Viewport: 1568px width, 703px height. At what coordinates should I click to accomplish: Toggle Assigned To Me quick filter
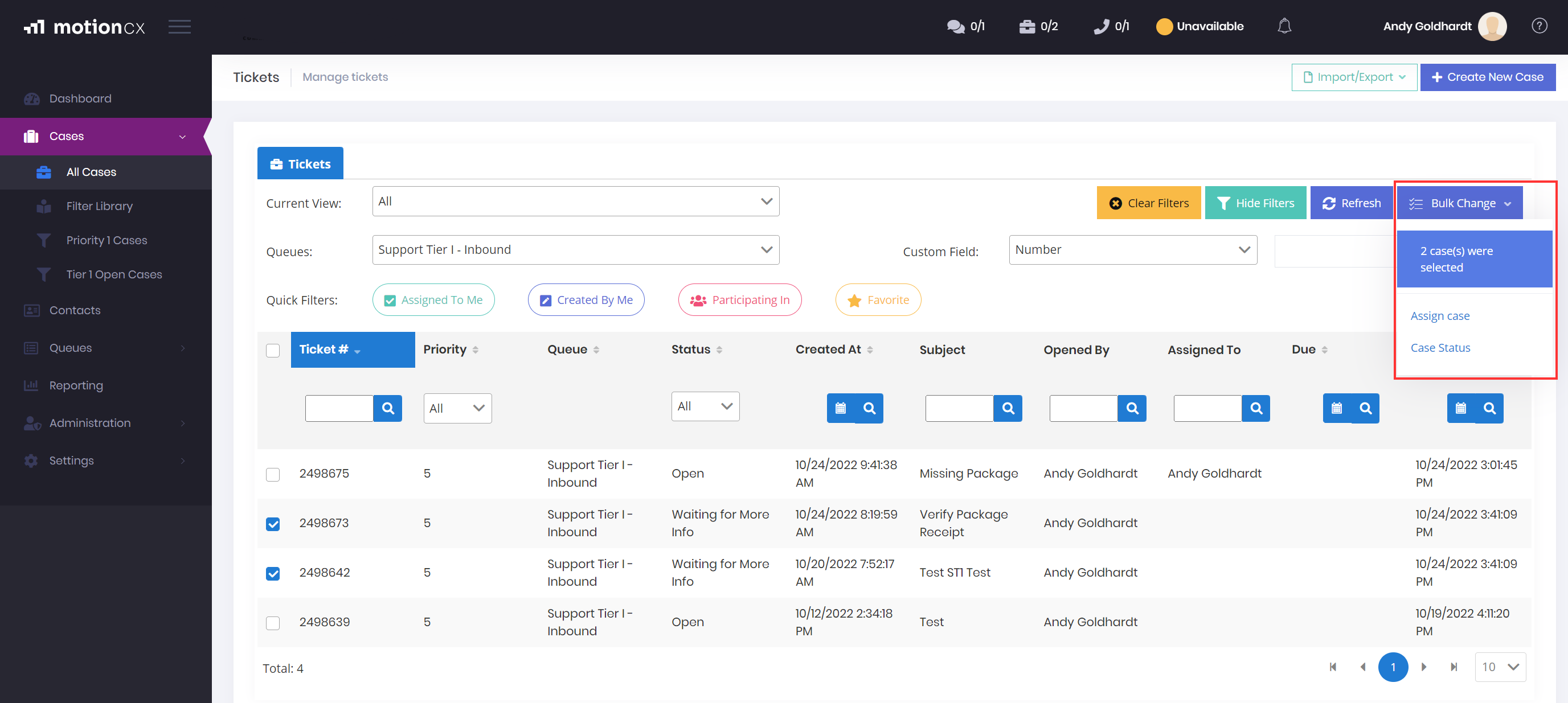pyautogui.click(x=433, y=300)
